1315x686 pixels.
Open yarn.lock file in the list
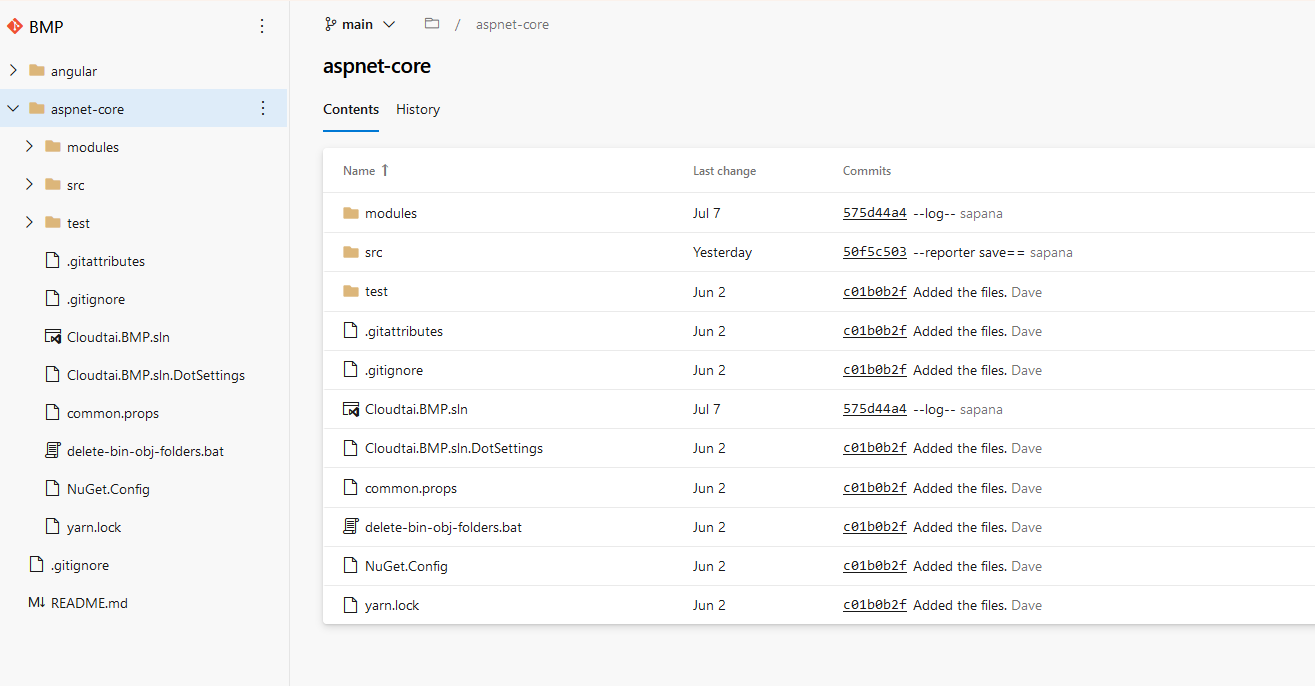pos(392,605)
